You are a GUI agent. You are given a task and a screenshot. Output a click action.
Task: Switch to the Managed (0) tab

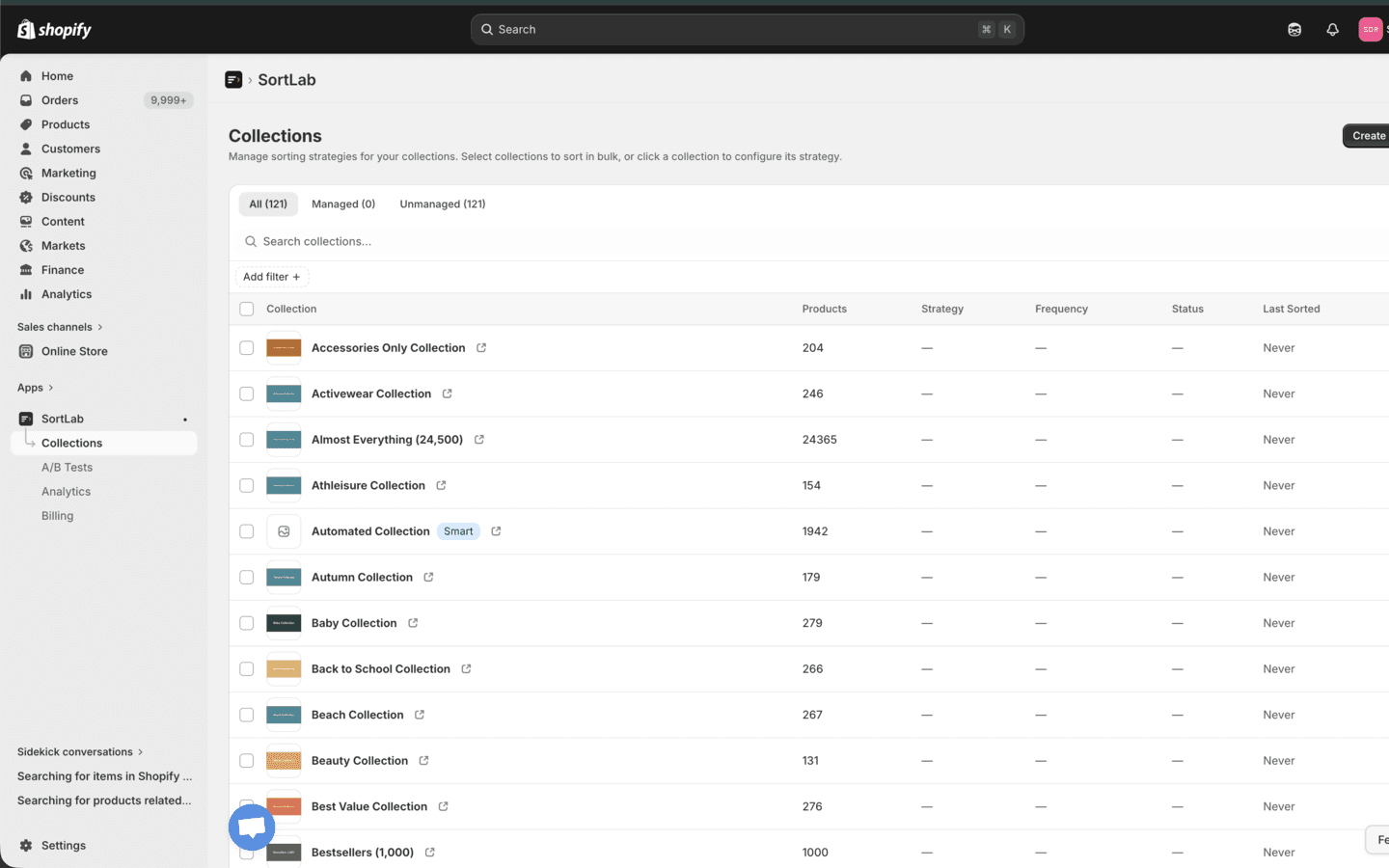click(343, 204)
